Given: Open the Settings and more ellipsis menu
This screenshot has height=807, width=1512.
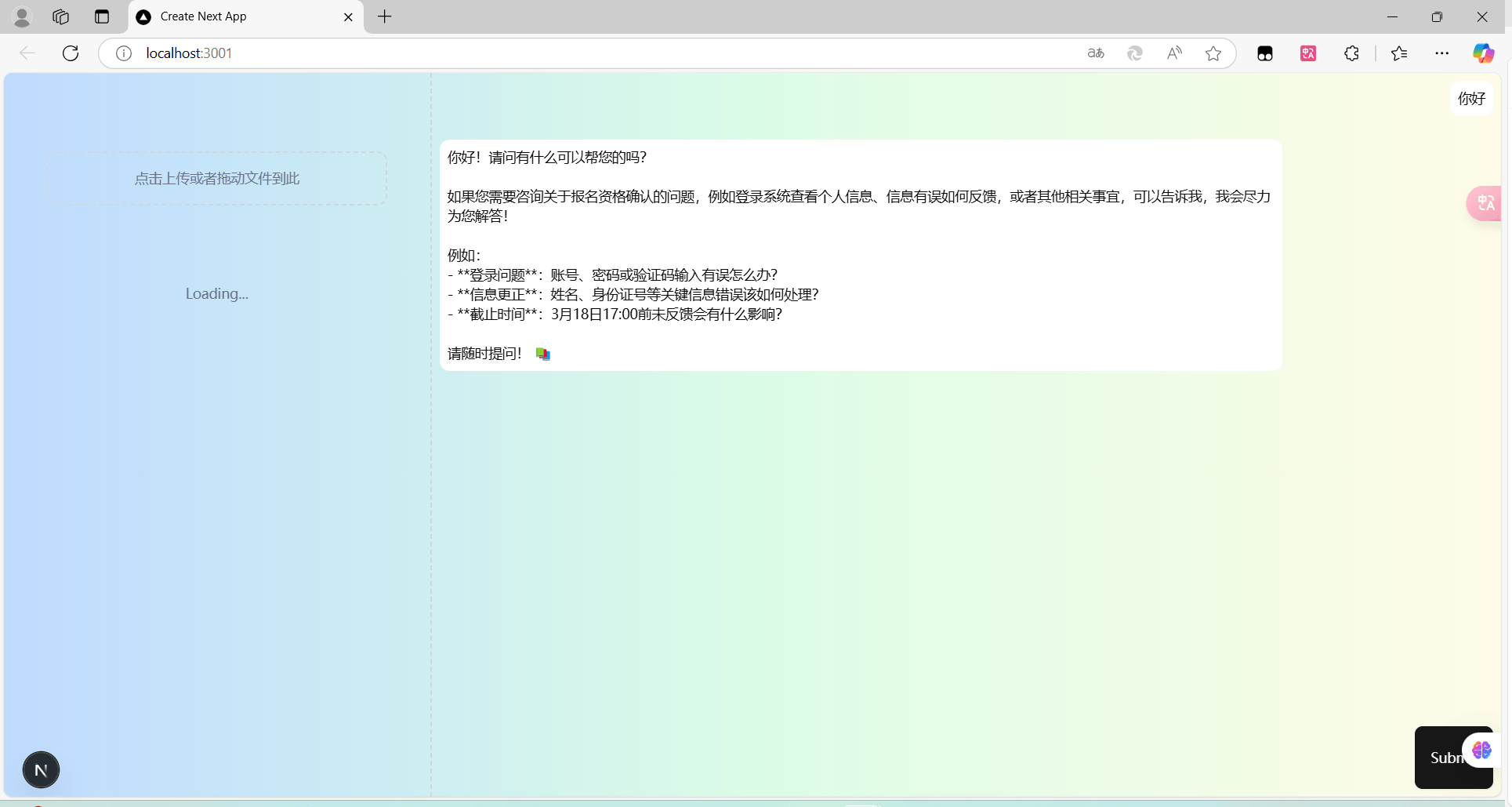Looking at the screenshot, I should [1441, 53].
